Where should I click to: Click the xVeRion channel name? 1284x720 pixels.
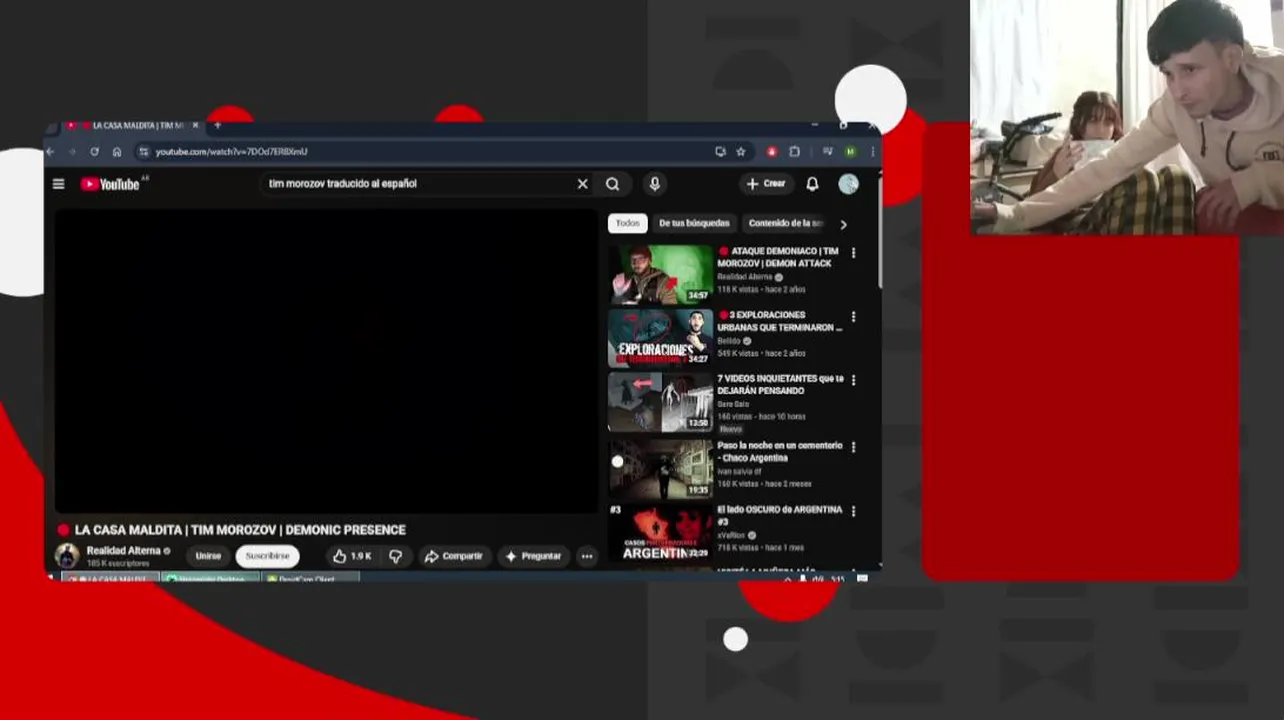click(731, 535)
